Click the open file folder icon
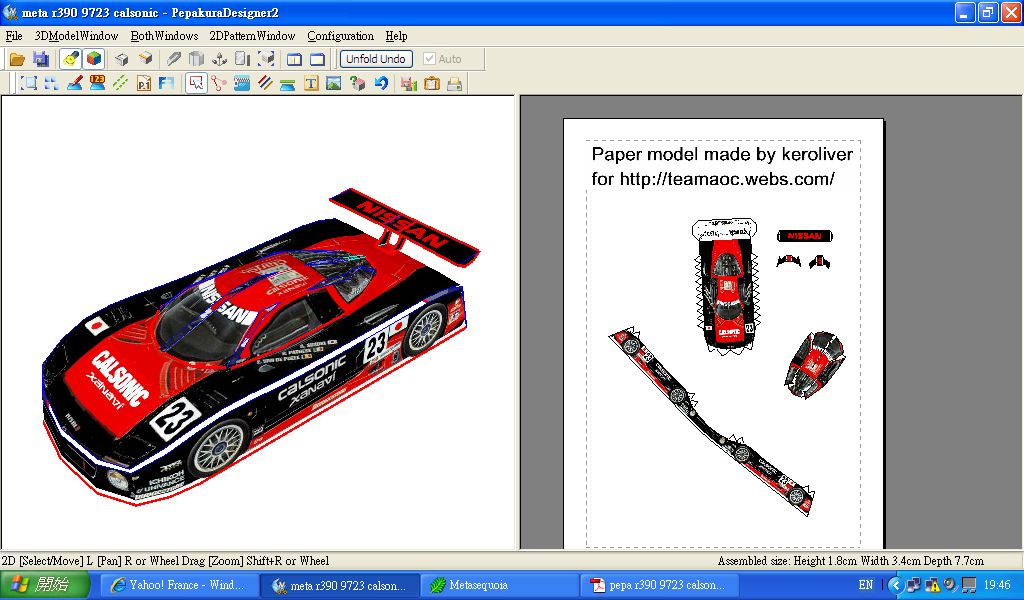The height and width of the screenshot is (600, 1024). click(x=17, y=59)
